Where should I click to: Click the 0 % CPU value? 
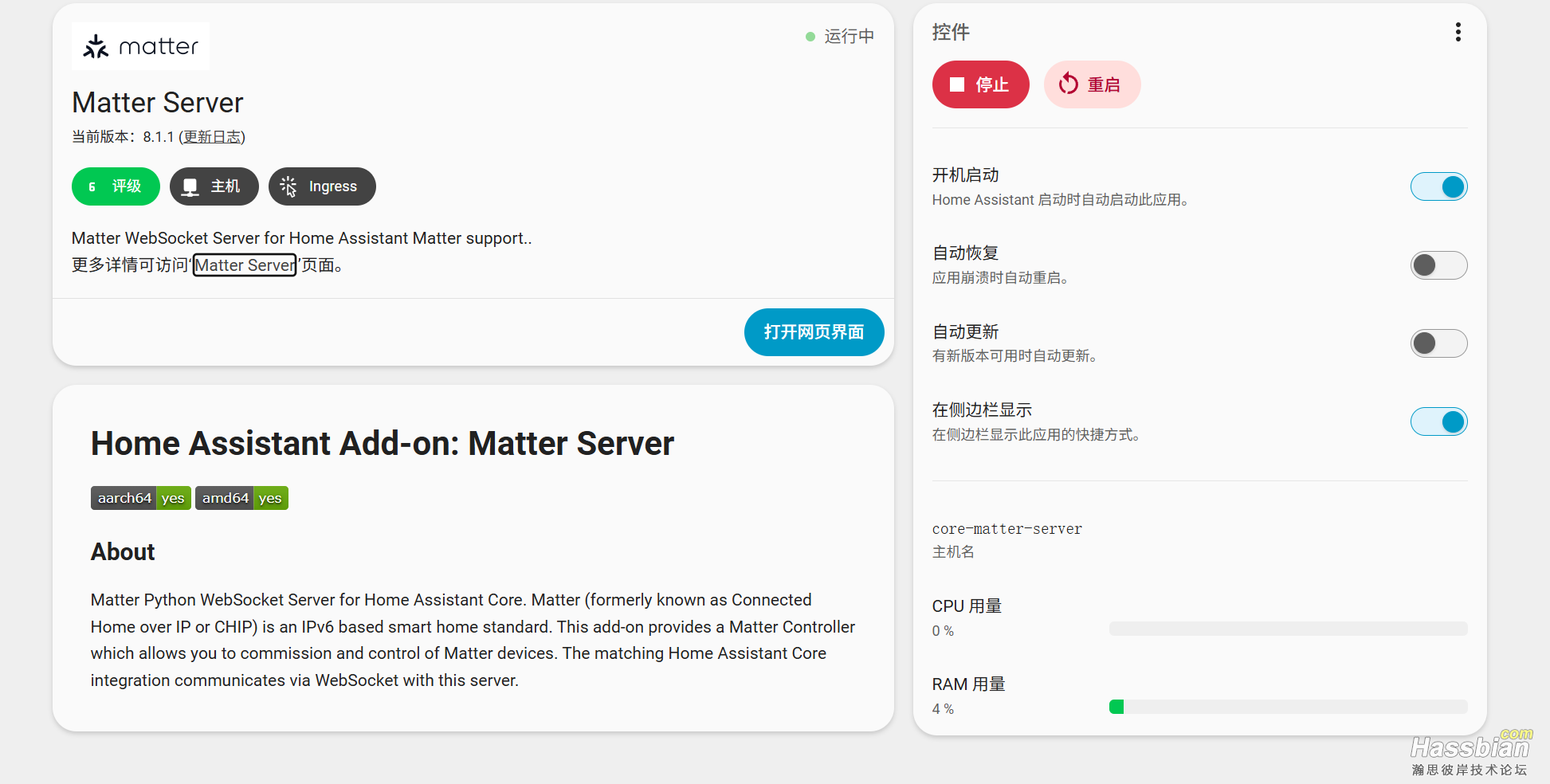pyautogui.click(x=943, y=631)
